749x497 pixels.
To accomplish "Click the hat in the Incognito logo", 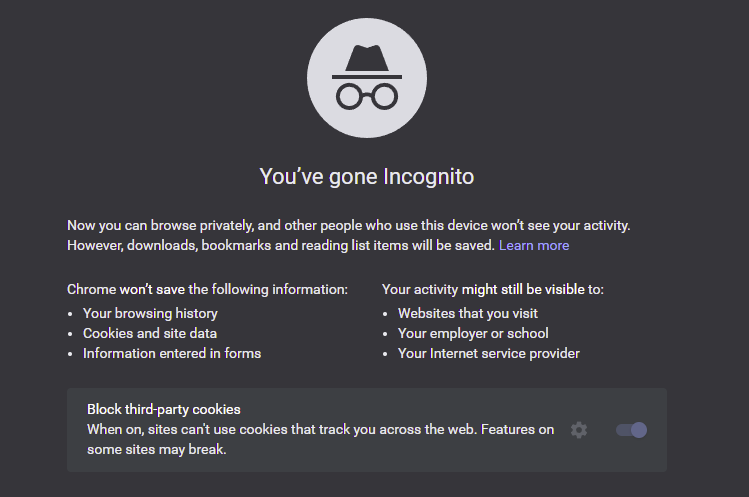I will [x=367, y=61].
